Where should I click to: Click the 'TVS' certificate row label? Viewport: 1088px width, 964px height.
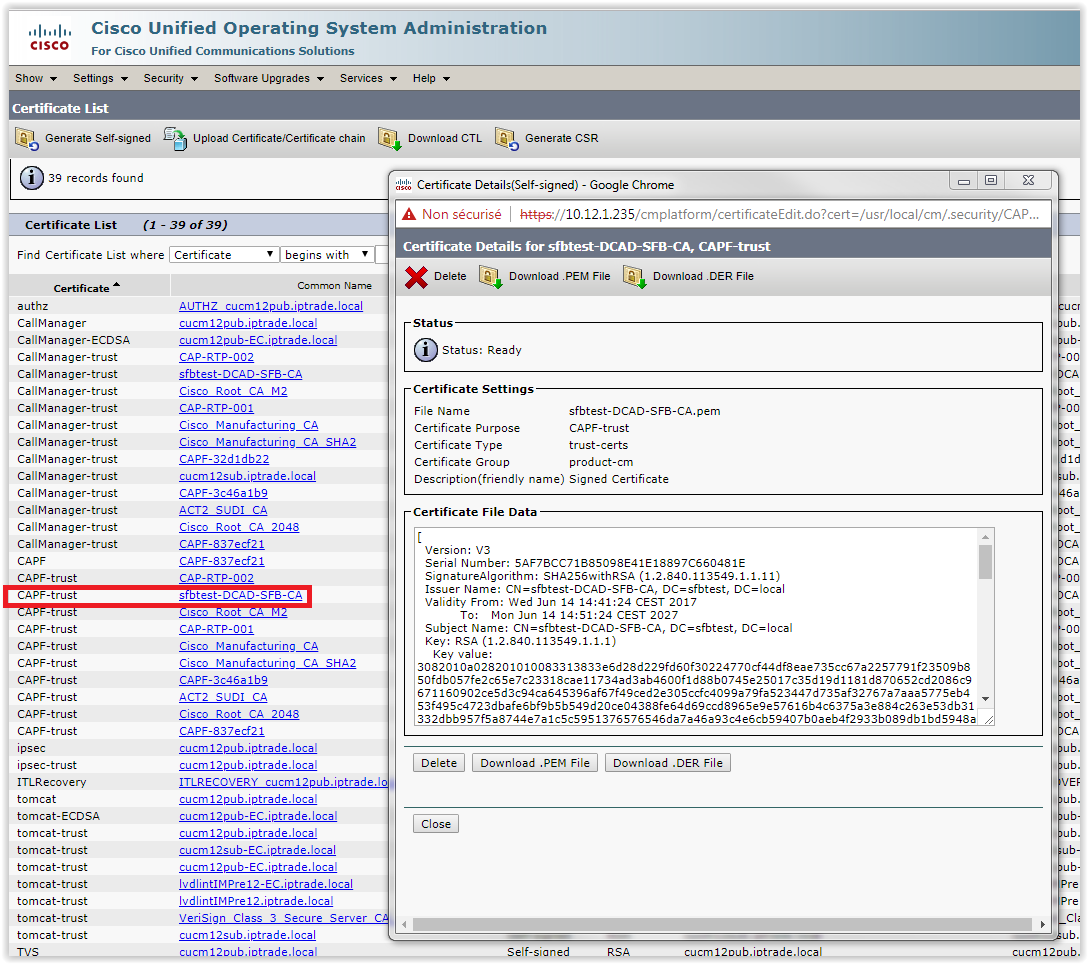pyautogui.click(x=28, y=952)
